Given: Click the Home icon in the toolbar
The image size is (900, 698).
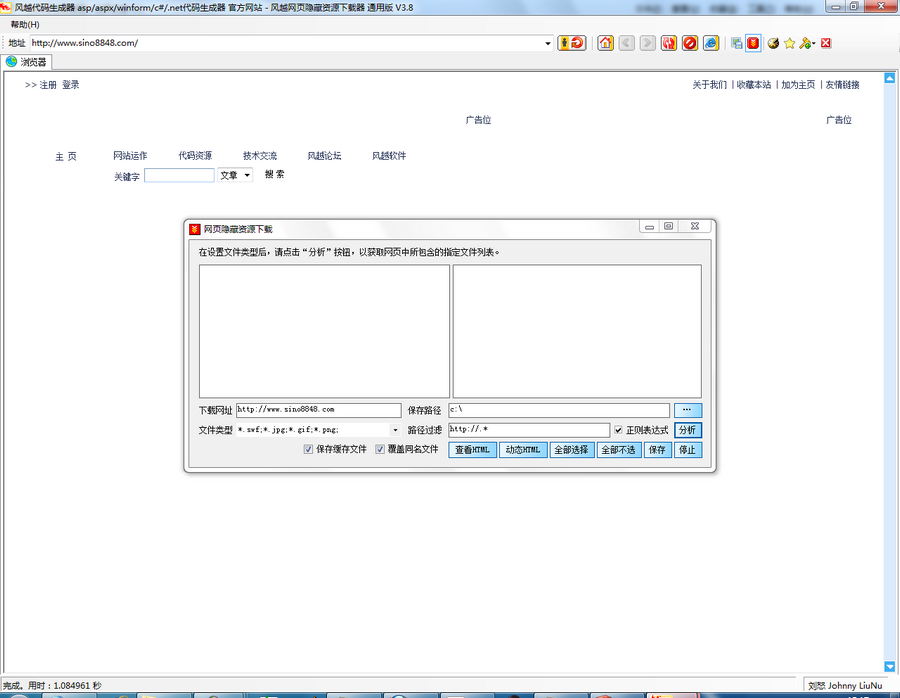Looking at the screenshot, I should pyautogui.click(x=605, y=43).
